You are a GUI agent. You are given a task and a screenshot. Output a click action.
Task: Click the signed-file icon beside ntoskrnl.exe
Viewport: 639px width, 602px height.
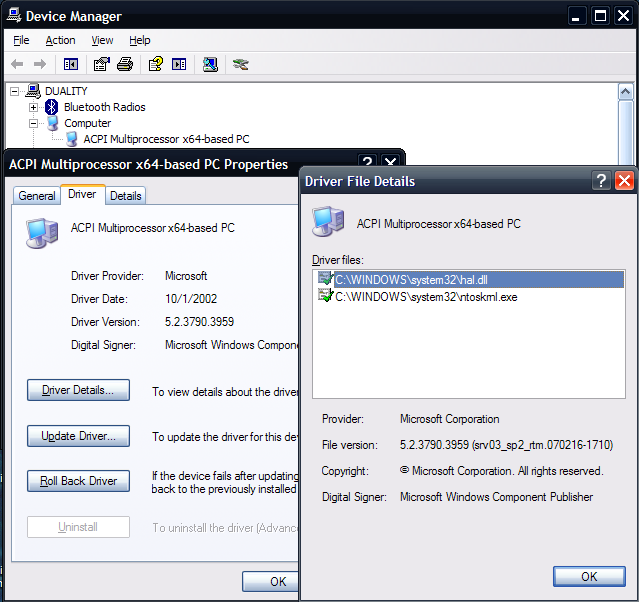pyautogui.click(x=326, y=296)
